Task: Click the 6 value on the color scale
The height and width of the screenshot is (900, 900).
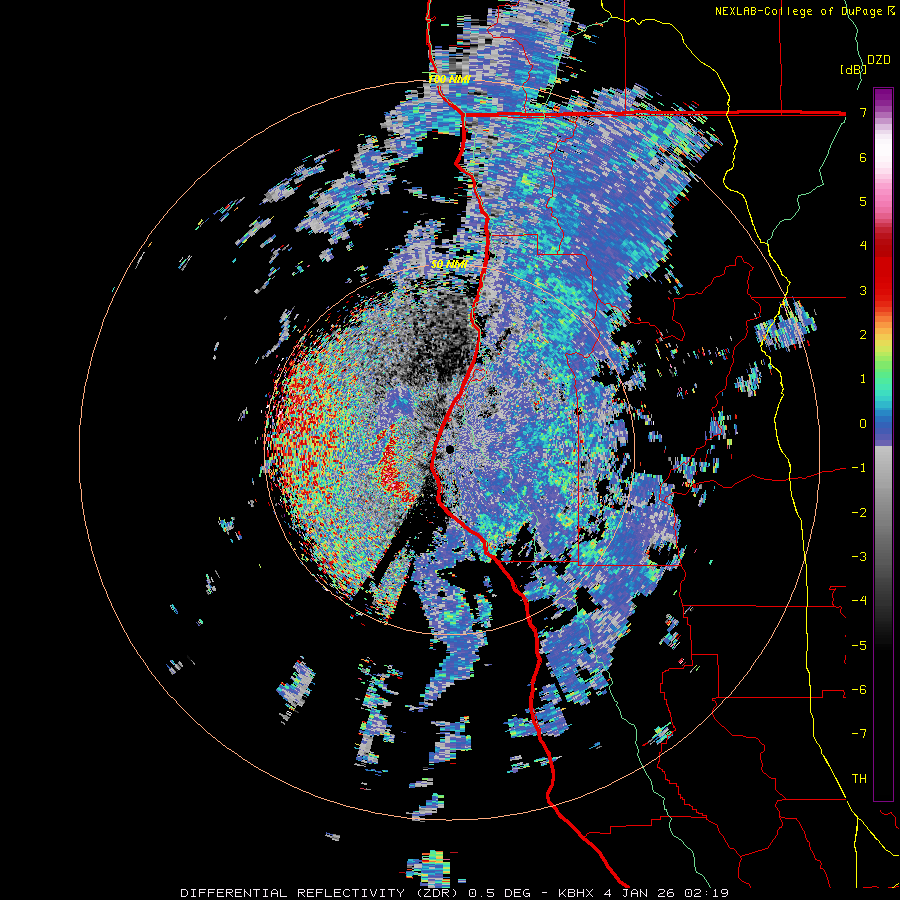Action: coord(863,157)
